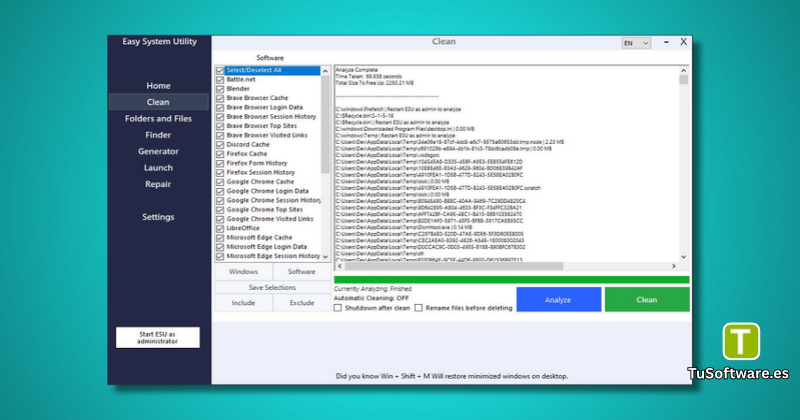Open the Repair section
Screen dimensions: 800x420
[158, 184]
